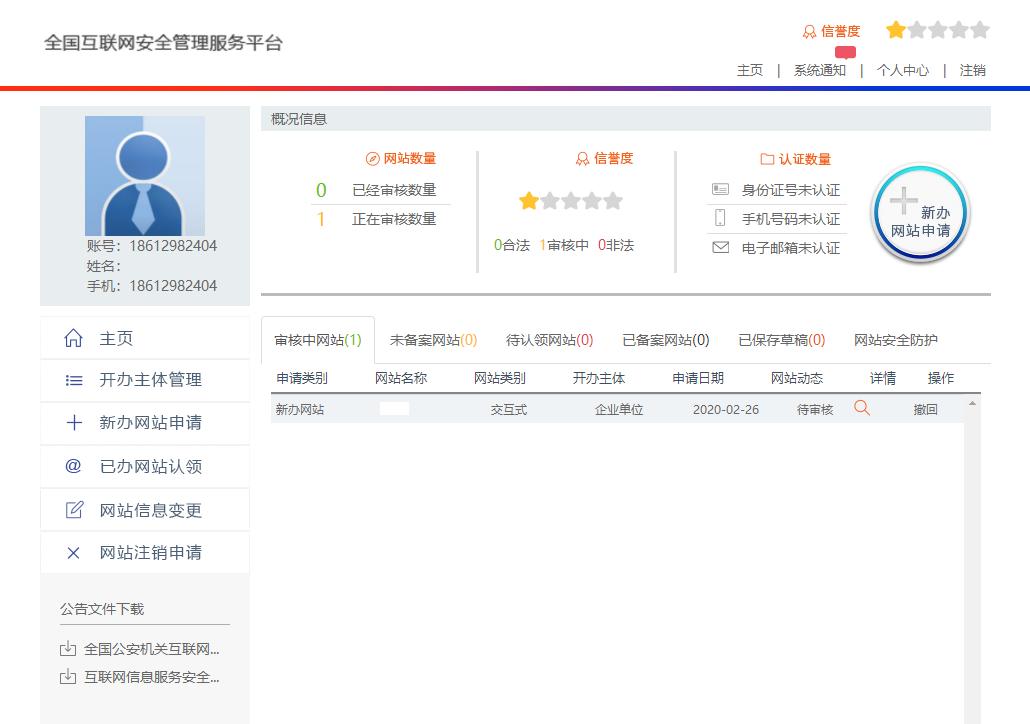Open the 个人中心 menu item
This screenshot has width=1030, height=724.
(902, 70)
